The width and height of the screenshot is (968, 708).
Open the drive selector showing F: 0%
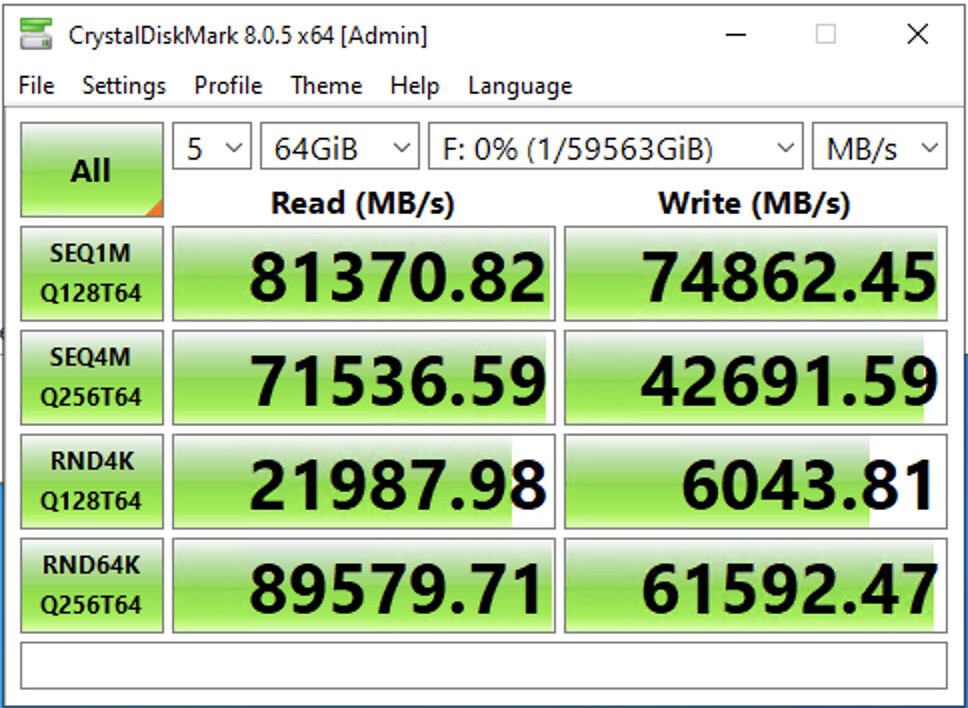pyautogui.click(x=614, y=150)
